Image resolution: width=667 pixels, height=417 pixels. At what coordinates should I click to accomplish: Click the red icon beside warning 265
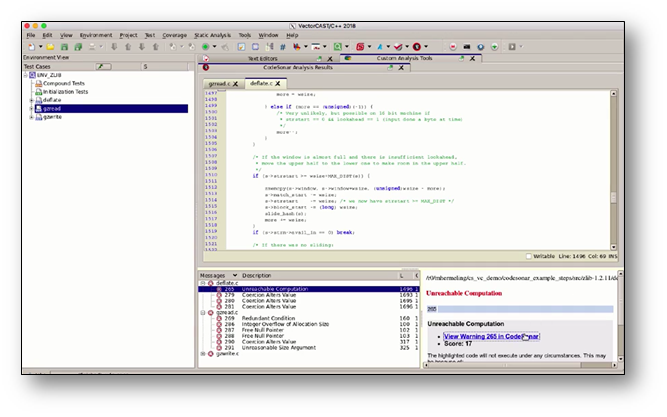pyautogui.click(x=220, y=289)
